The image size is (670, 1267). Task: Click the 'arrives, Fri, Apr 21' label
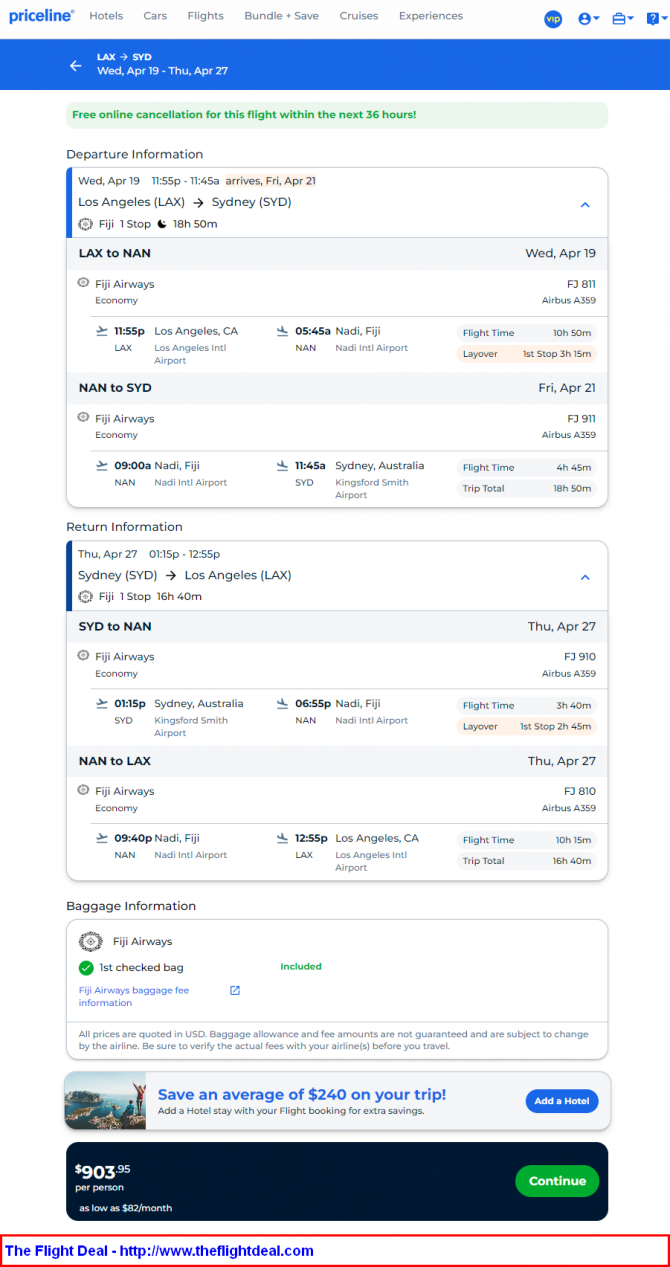[270, 181]
